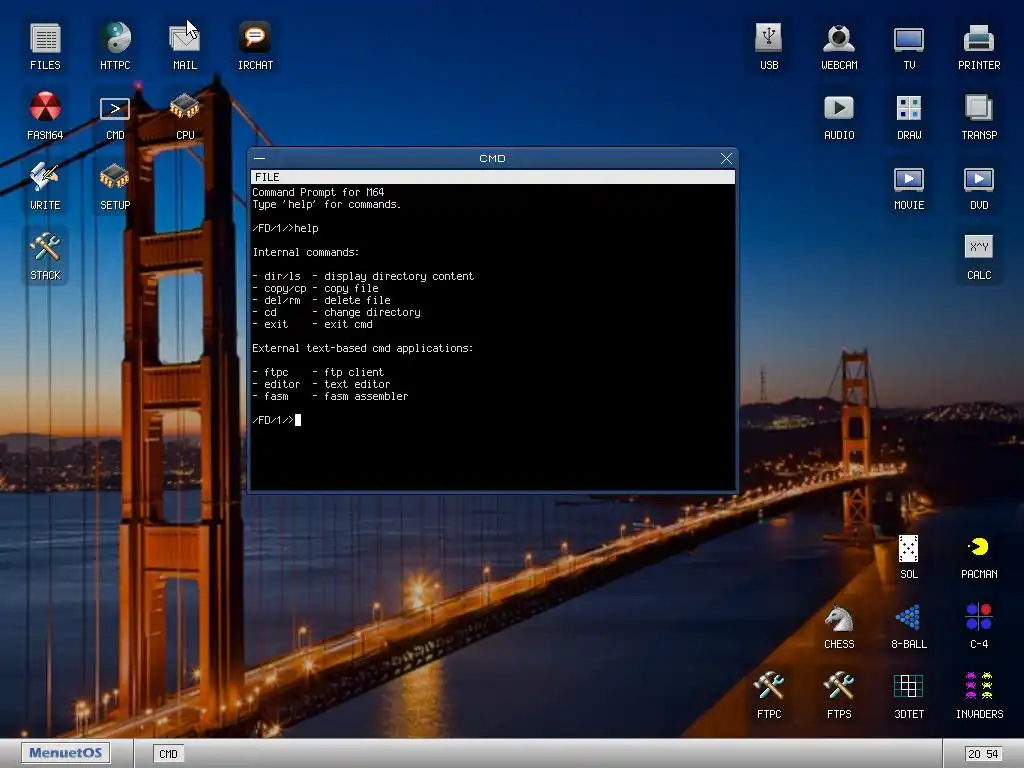Click the 'del/rm - delete file' line

tap(321, 300)
